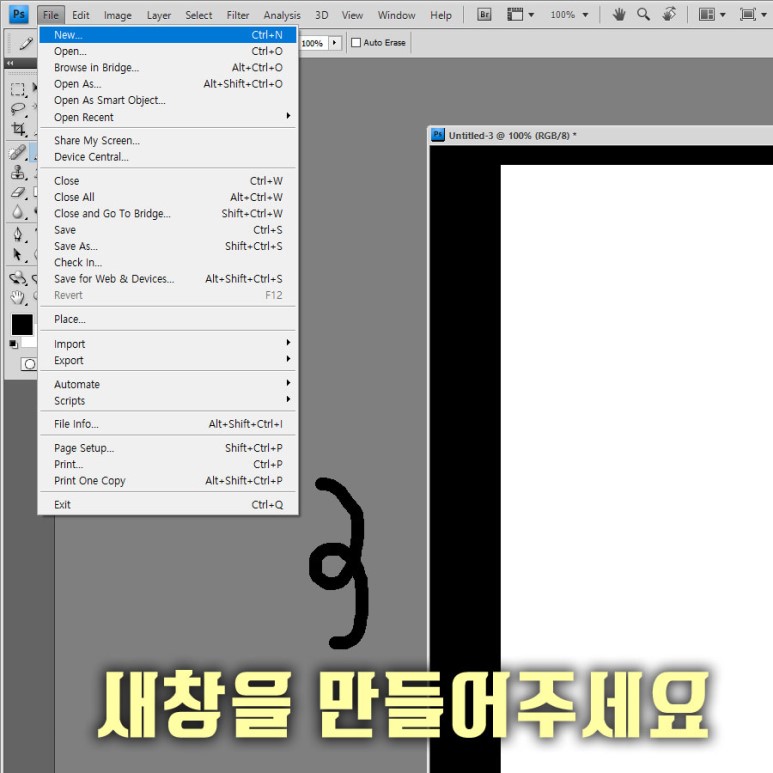Click the Zoom magnifier in application bar
The image size is (773, 773).
(x=644, y=15)
